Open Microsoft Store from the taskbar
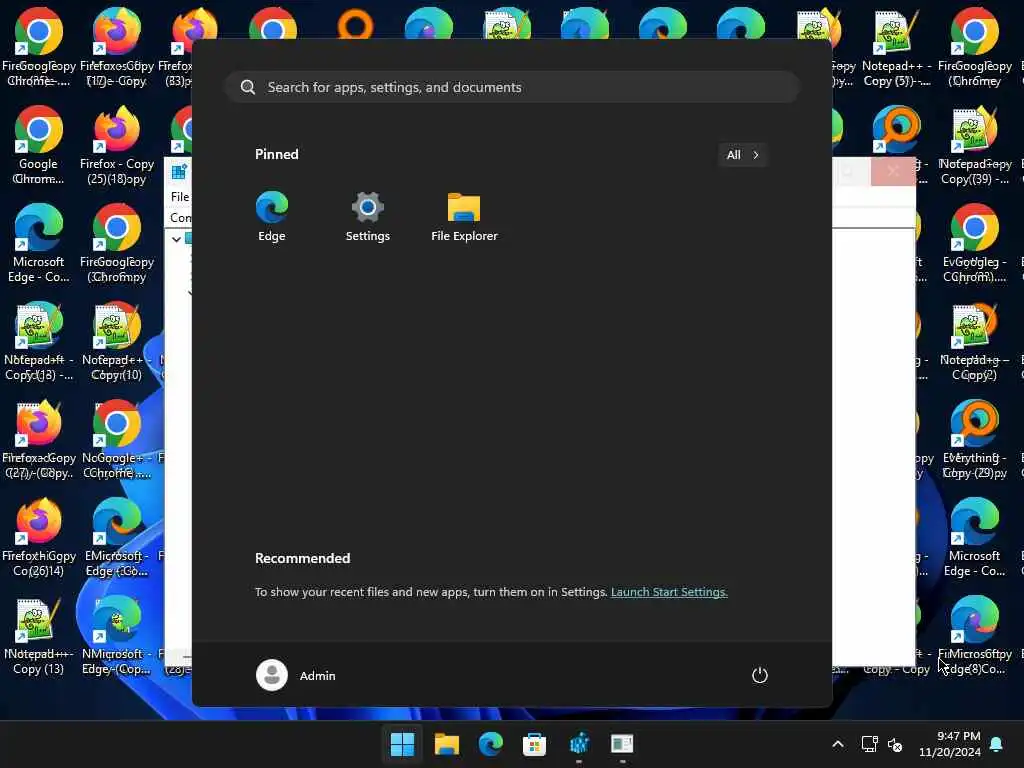Screen dimensions: 1024x768 534,744
